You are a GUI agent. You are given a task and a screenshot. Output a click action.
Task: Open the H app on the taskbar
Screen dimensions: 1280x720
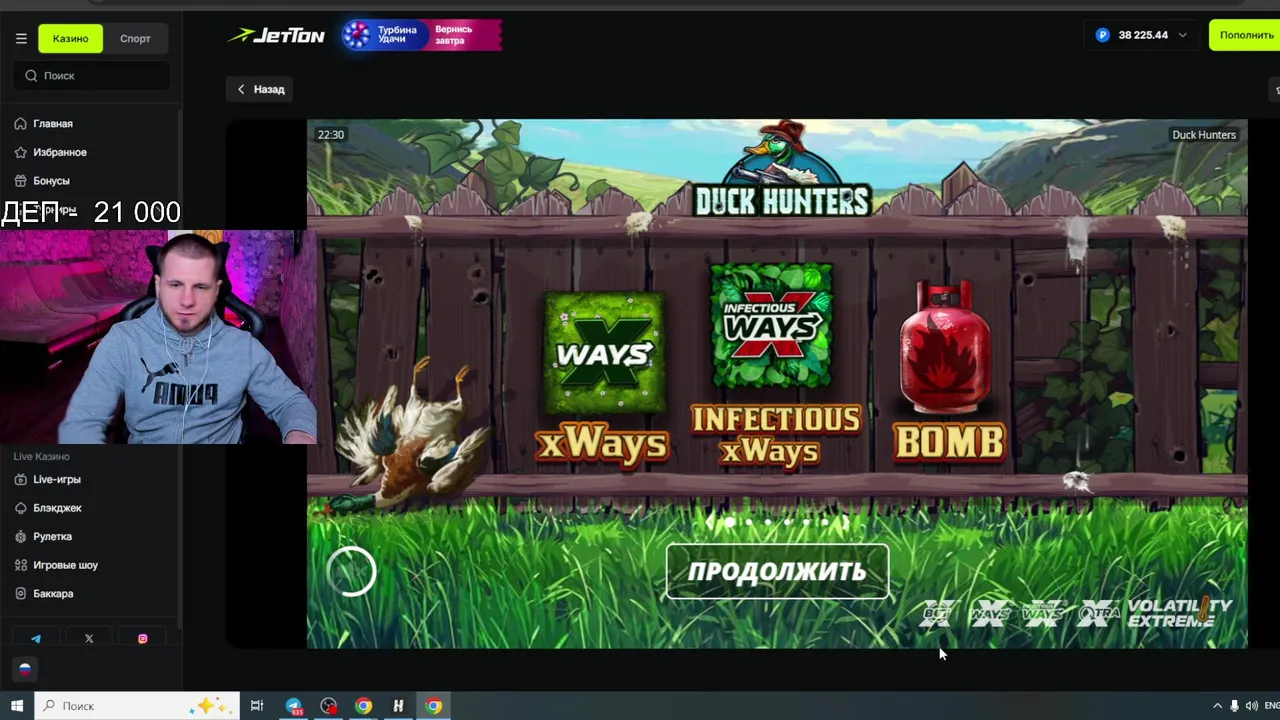(x=398, y=706)
